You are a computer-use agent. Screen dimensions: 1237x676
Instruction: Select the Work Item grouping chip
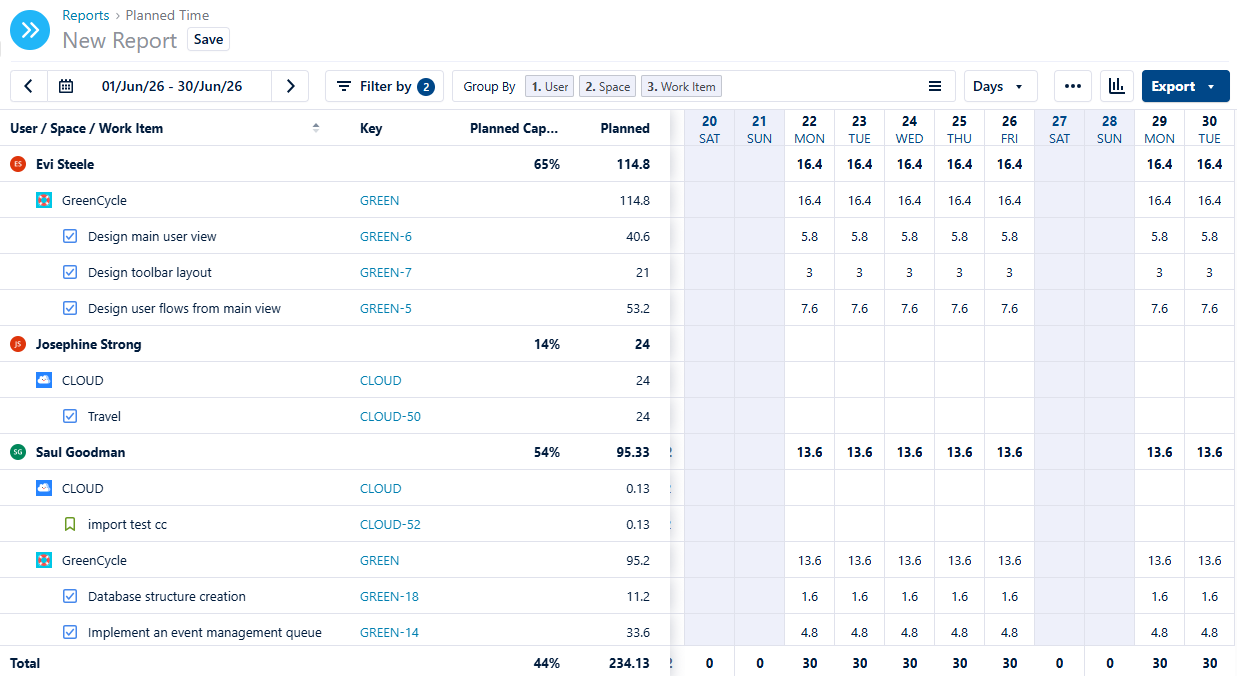point(681,86)
